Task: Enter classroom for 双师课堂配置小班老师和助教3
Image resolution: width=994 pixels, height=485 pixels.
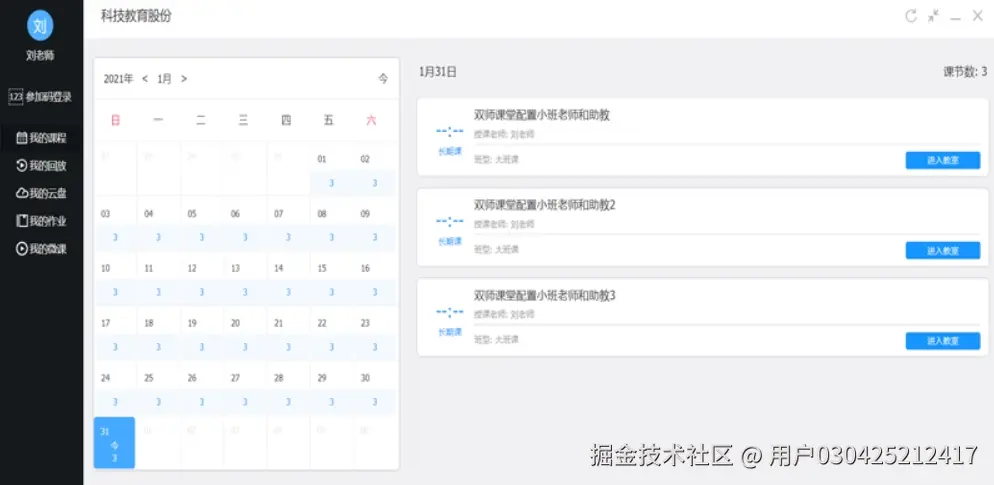Action: point(943,341)
